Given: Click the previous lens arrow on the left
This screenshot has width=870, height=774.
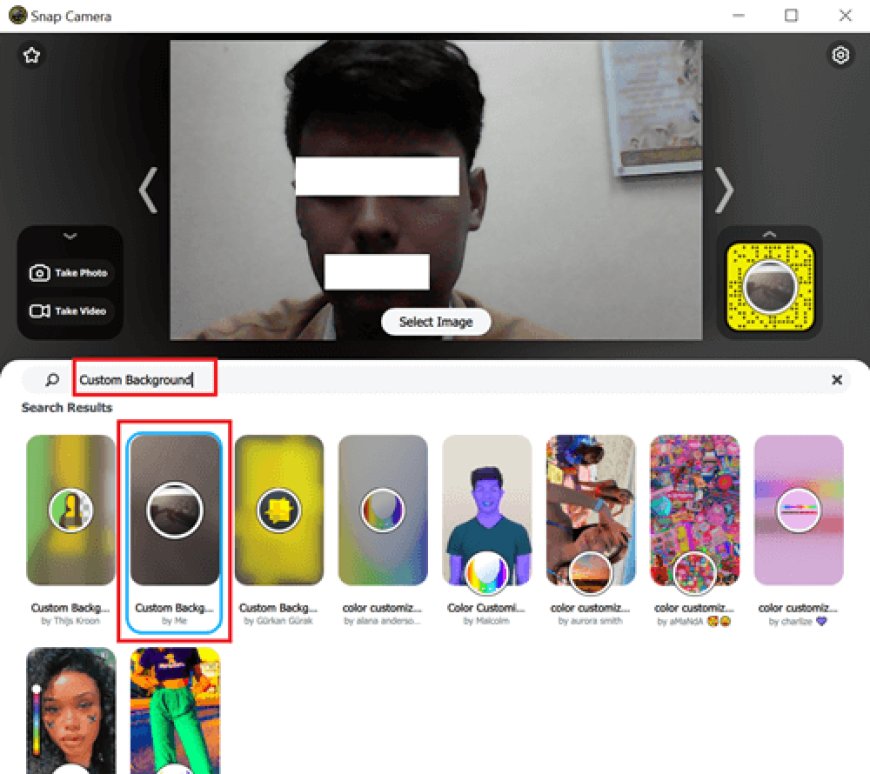Looking at the screenshot, I should coord(148,190).
